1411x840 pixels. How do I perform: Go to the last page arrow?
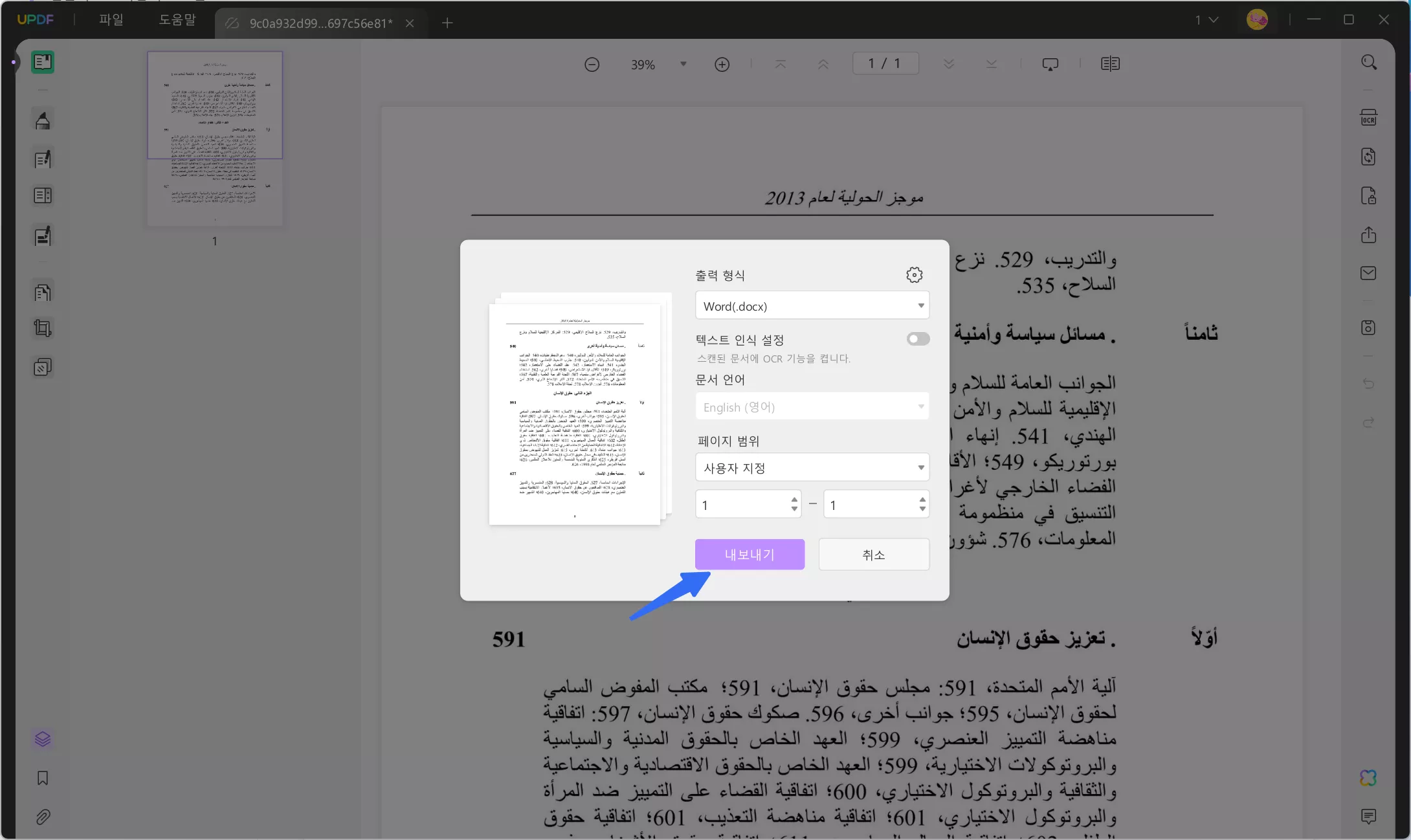coord(992,64)
